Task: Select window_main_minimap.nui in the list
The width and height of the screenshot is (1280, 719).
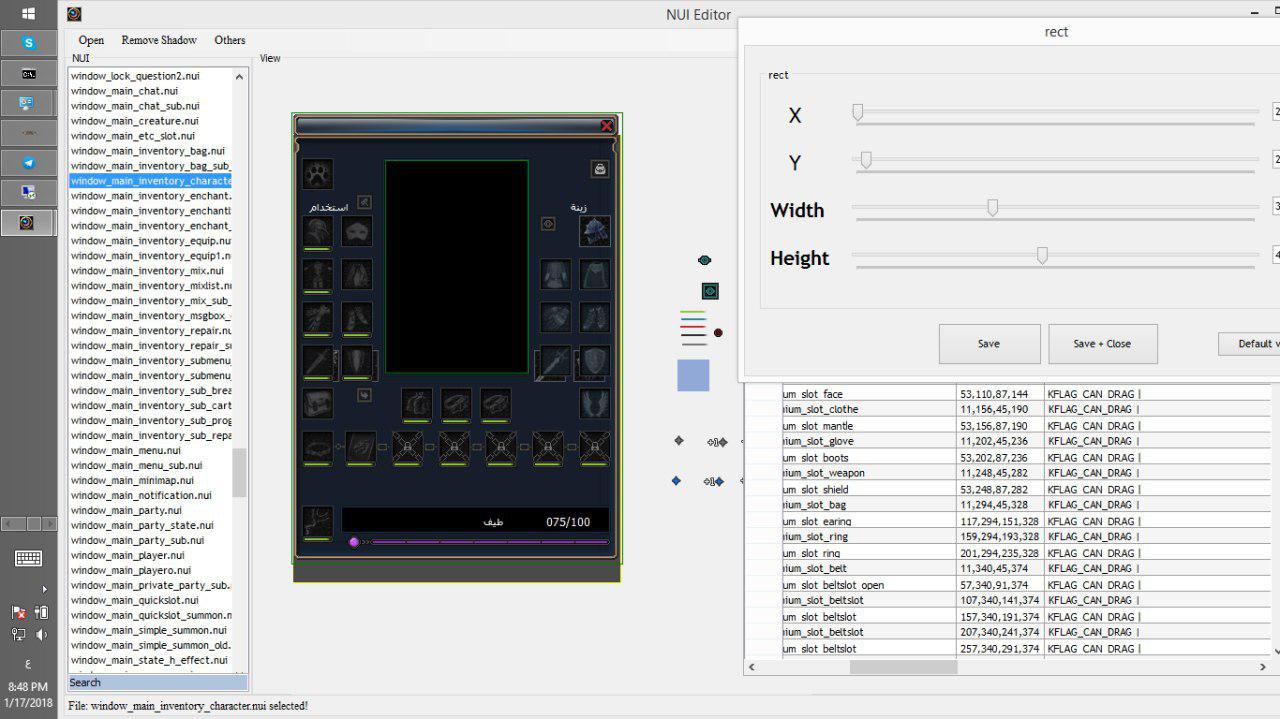Action: click(x=133, y=481)
